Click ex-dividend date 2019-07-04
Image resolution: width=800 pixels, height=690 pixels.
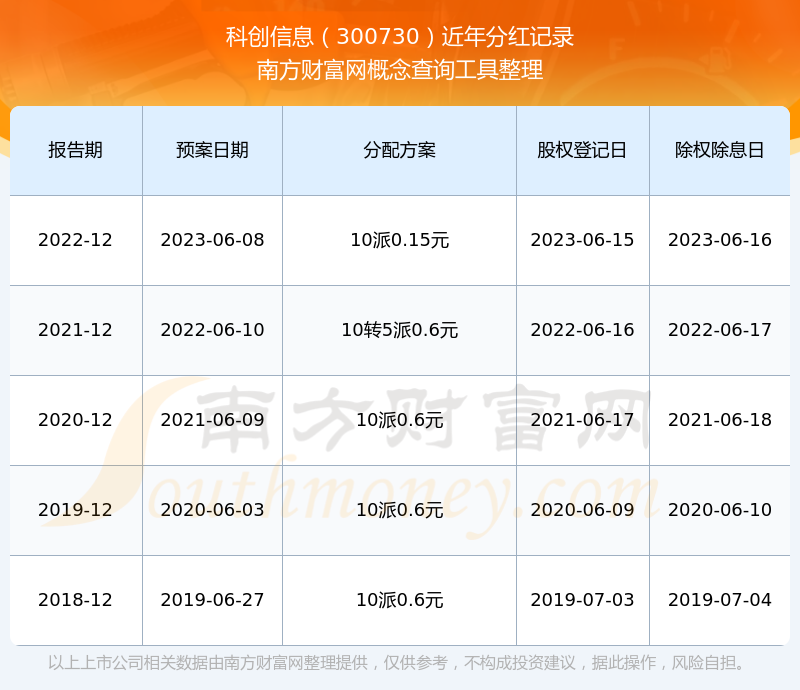[x=719, y=600]
